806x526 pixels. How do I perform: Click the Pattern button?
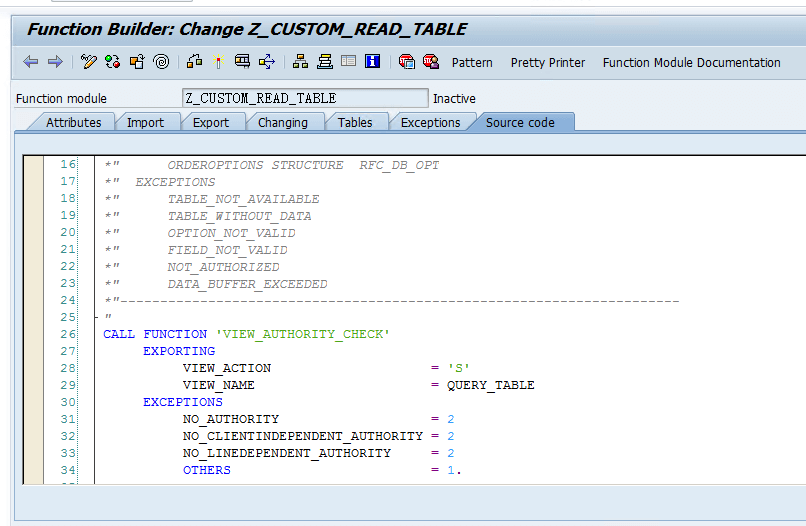click(472, 63)
